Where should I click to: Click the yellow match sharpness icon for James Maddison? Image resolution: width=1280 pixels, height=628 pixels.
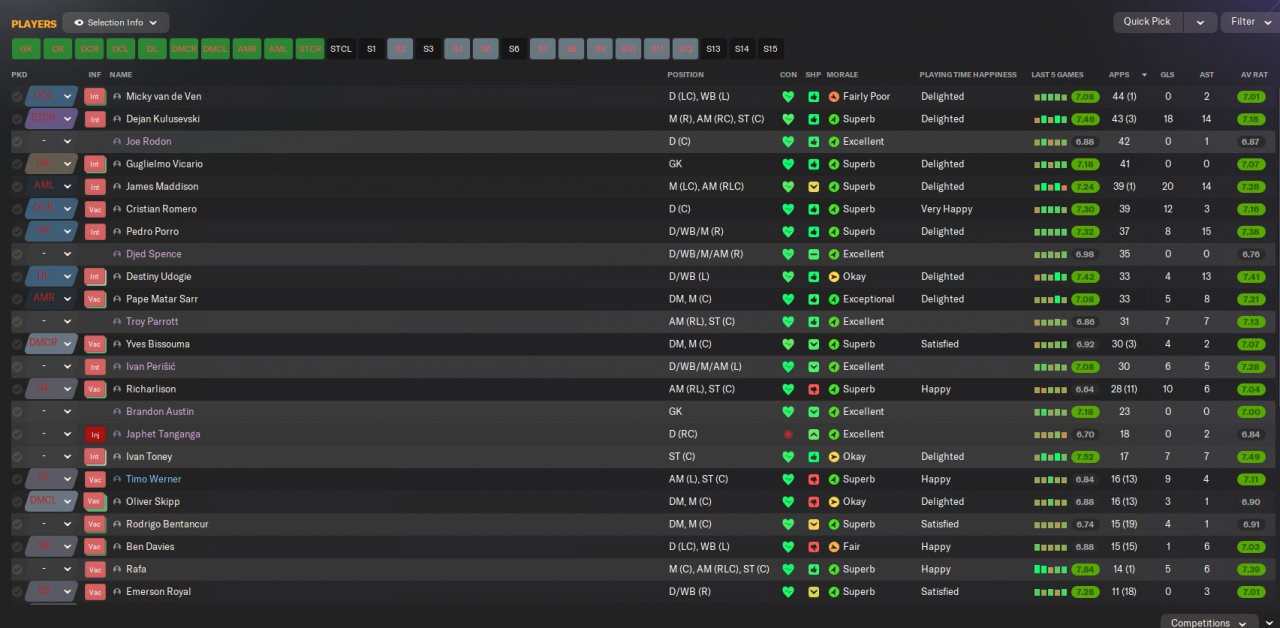pos(814,187)
